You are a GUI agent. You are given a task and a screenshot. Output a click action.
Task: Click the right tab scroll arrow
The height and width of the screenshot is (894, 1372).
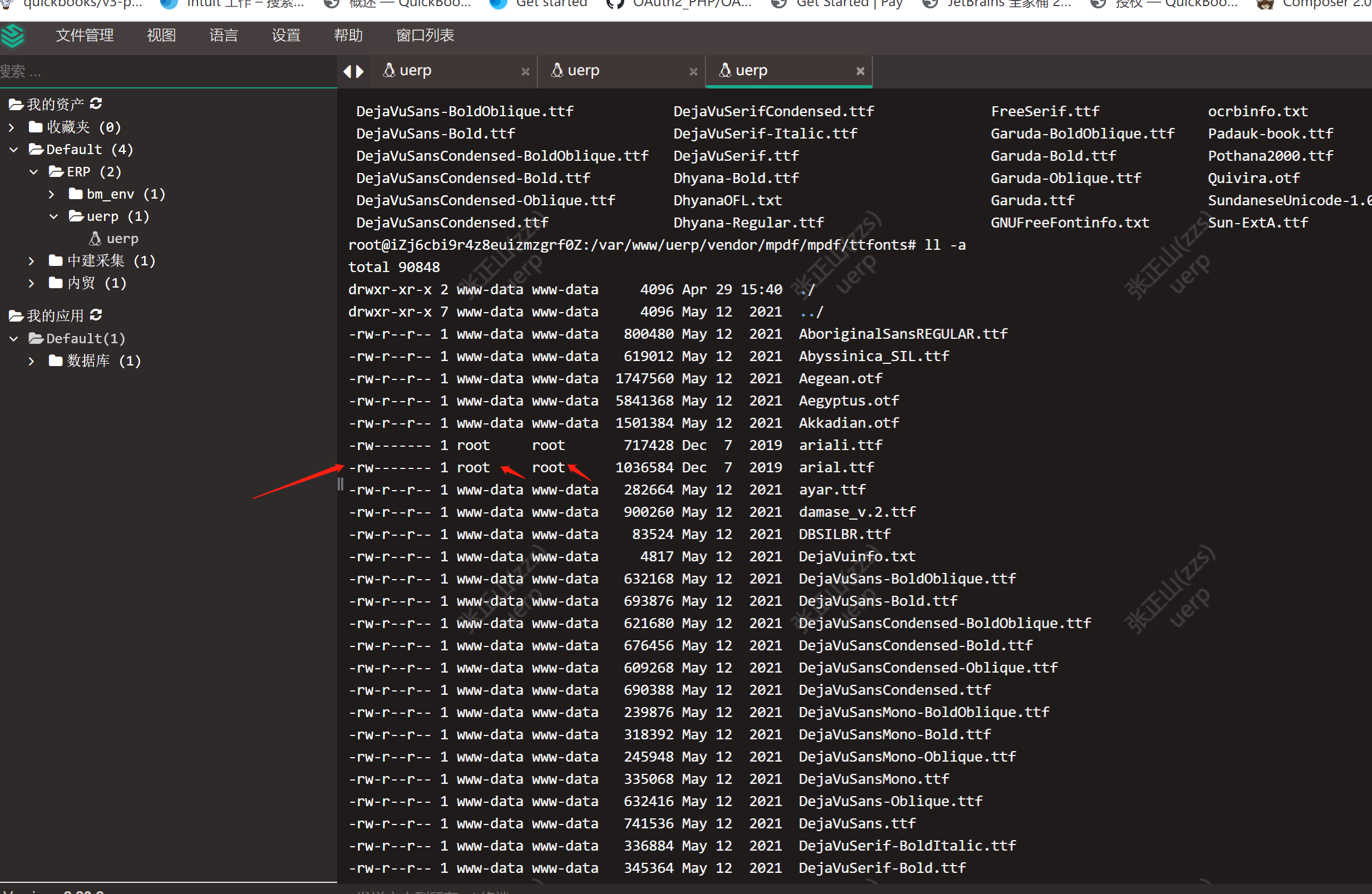(361, 71)
